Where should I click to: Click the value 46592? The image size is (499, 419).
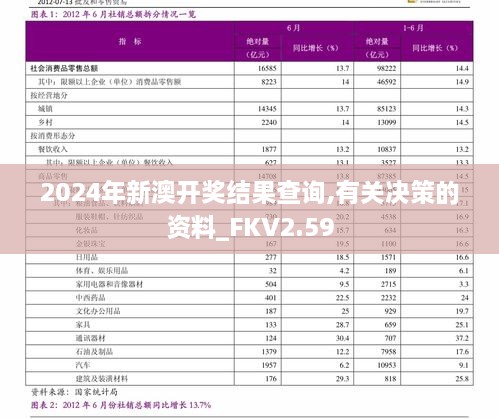[386, 82]
